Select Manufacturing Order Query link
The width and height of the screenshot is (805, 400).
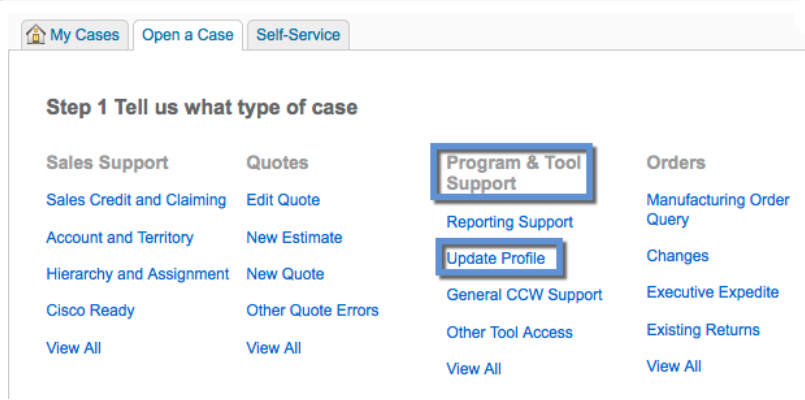click(x=718, y=209)
